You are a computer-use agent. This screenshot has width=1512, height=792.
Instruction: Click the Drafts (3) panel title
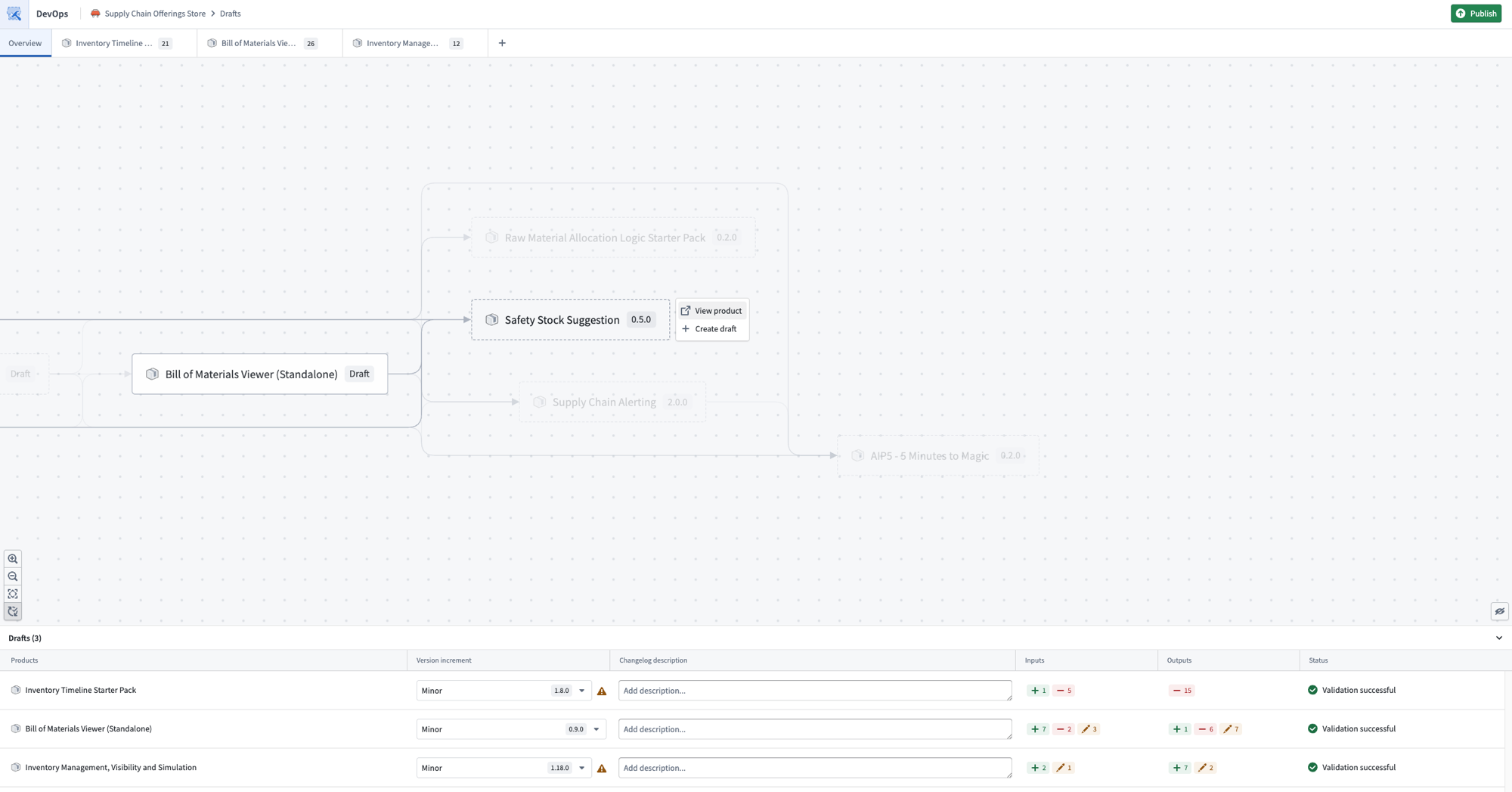(x=25, y=638)
